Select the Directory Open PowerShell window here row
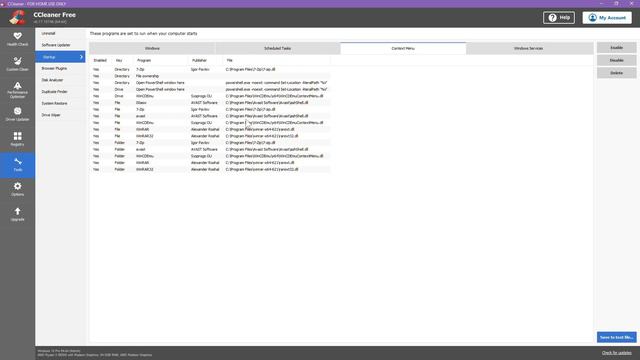This screenshot has height=360, width=640. [x=210, y=83]
